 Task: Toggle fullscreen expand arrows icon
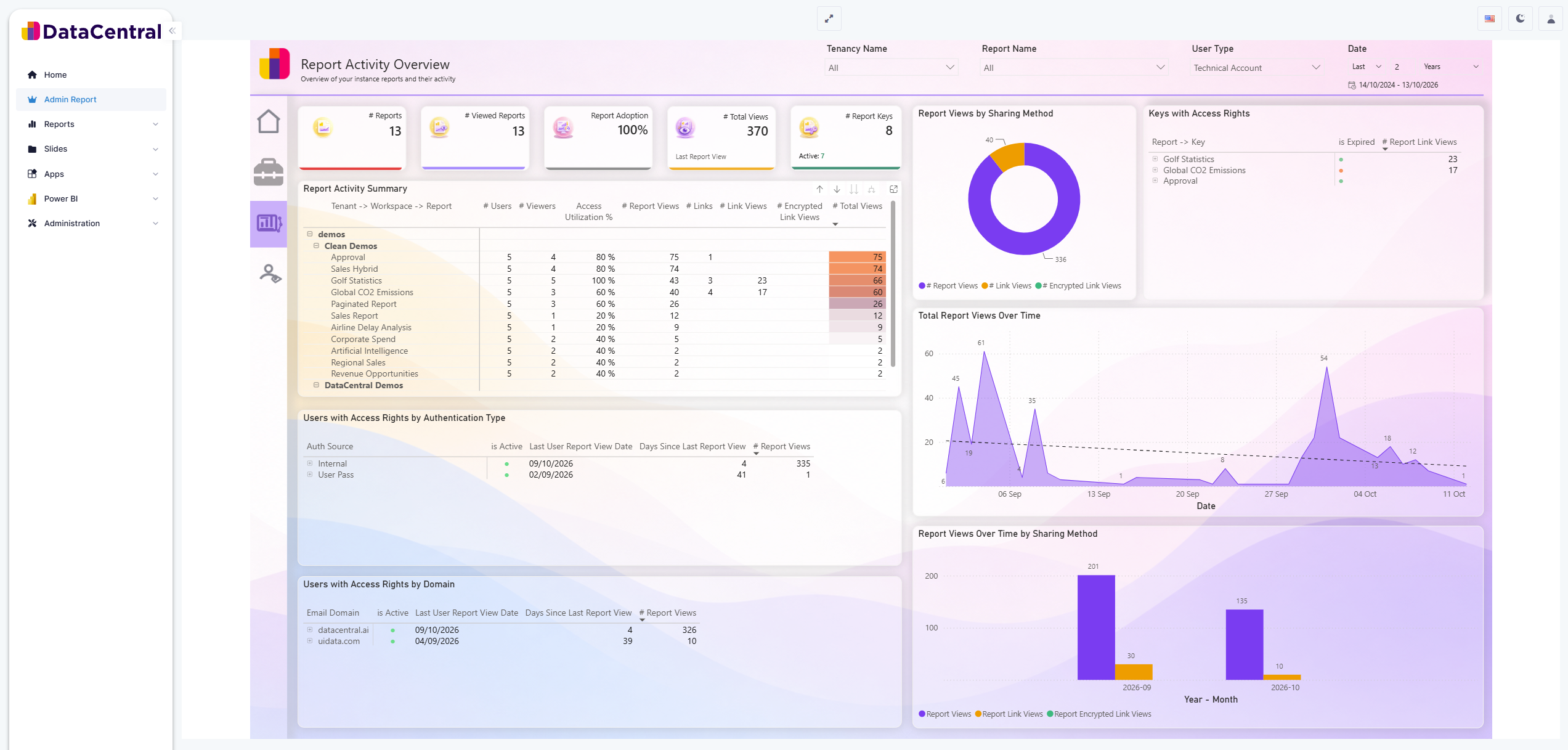[829, 18]
